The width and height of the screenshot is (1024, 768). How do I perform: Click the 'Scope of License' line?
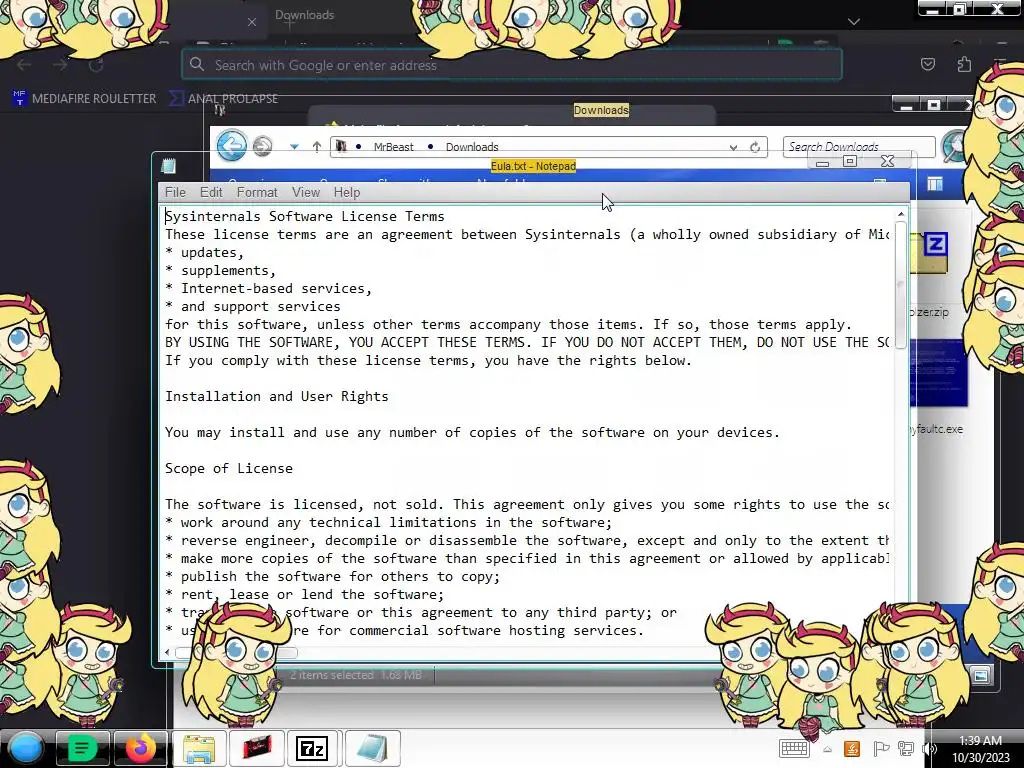pos(229,468)
